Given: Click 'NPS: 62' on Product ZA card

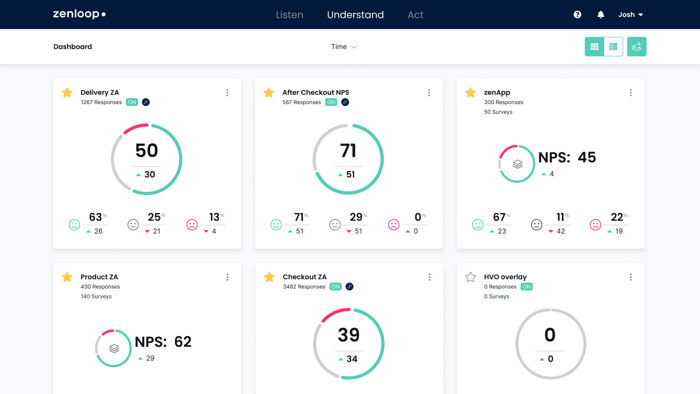Looking at the screenshot, I should tap(163, 341).
